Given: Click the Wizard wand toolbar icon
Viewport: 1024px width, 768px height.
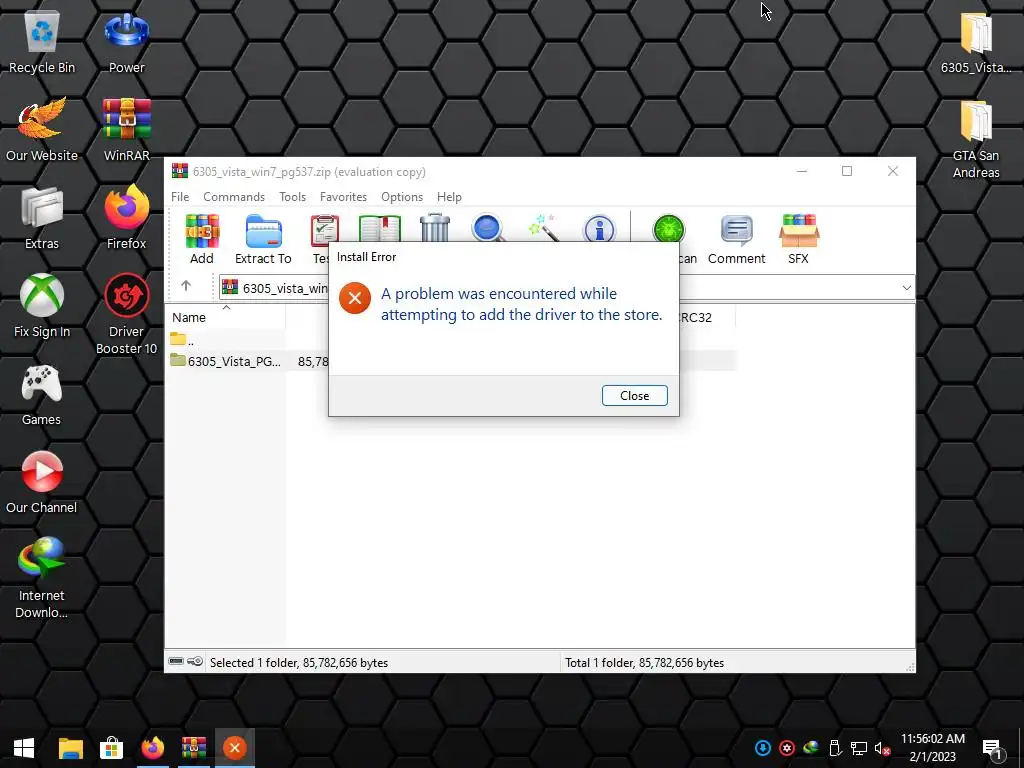Looking at the screenshot, I should (543, 228).
